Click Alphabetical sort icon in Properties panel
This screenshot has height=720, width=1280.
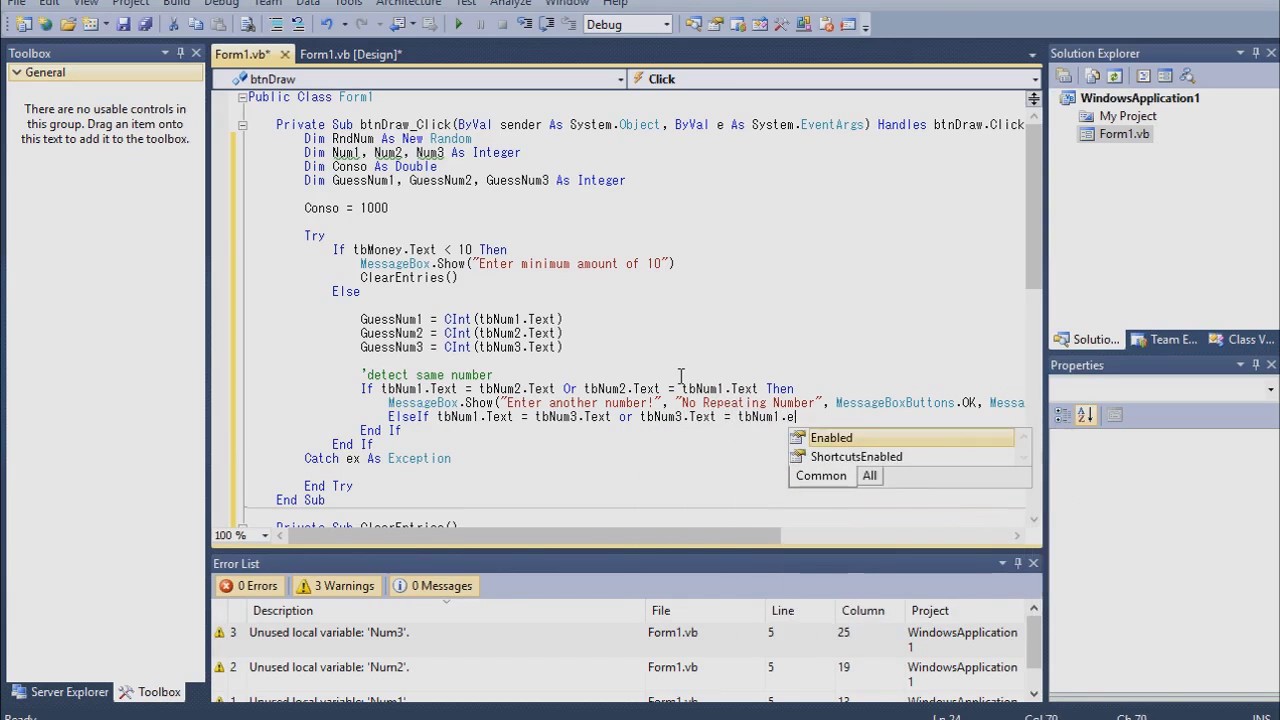1086,415
